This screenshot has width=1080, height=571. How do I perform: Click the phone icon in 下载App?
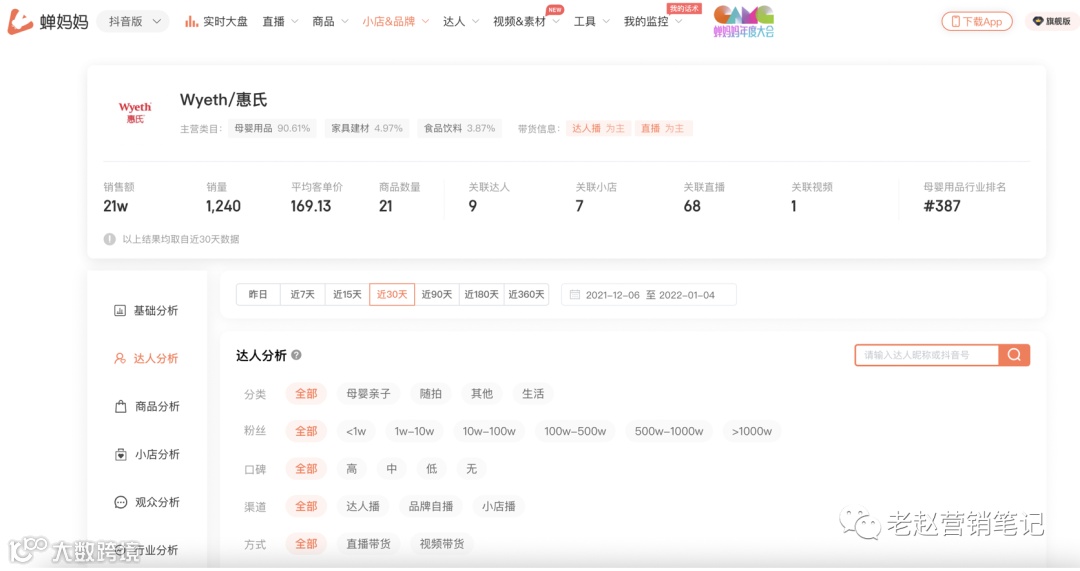(955, 22)
